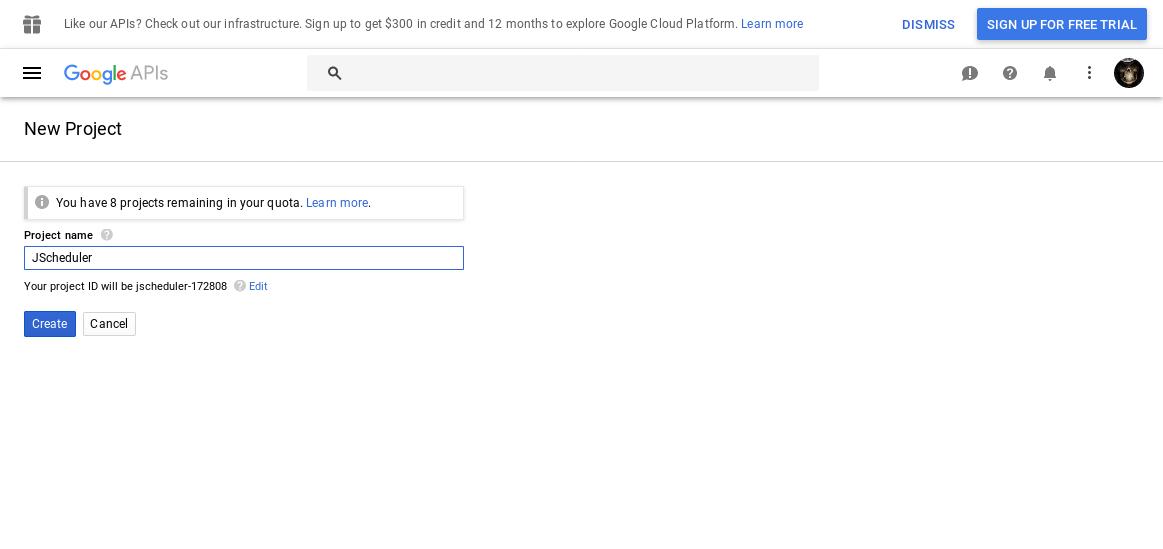Screen dimensions: 1163x549
Task: Click Sign Up For Free Trial
Action: click(1061, 24)
